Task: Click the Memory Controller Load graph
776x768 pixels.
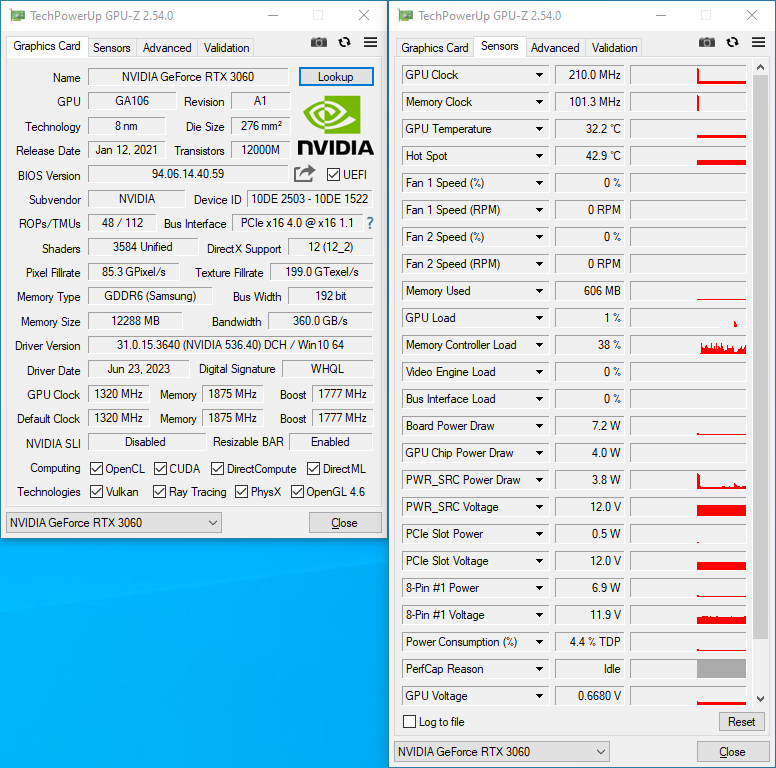Action: point(688,345)
